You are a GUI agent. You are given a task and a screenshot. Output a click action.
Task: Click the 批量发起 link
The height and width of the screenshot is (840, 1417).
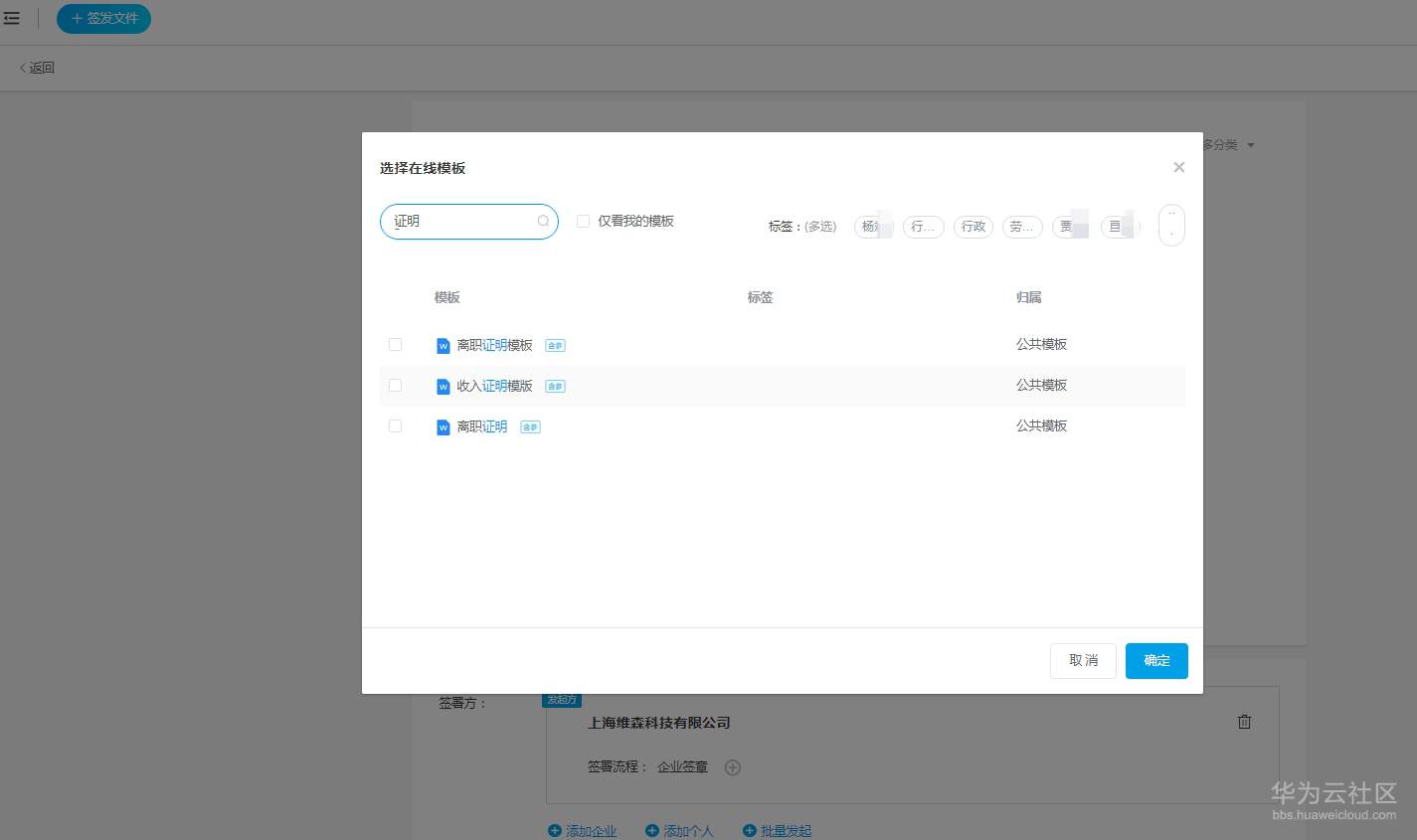(778, 831)
